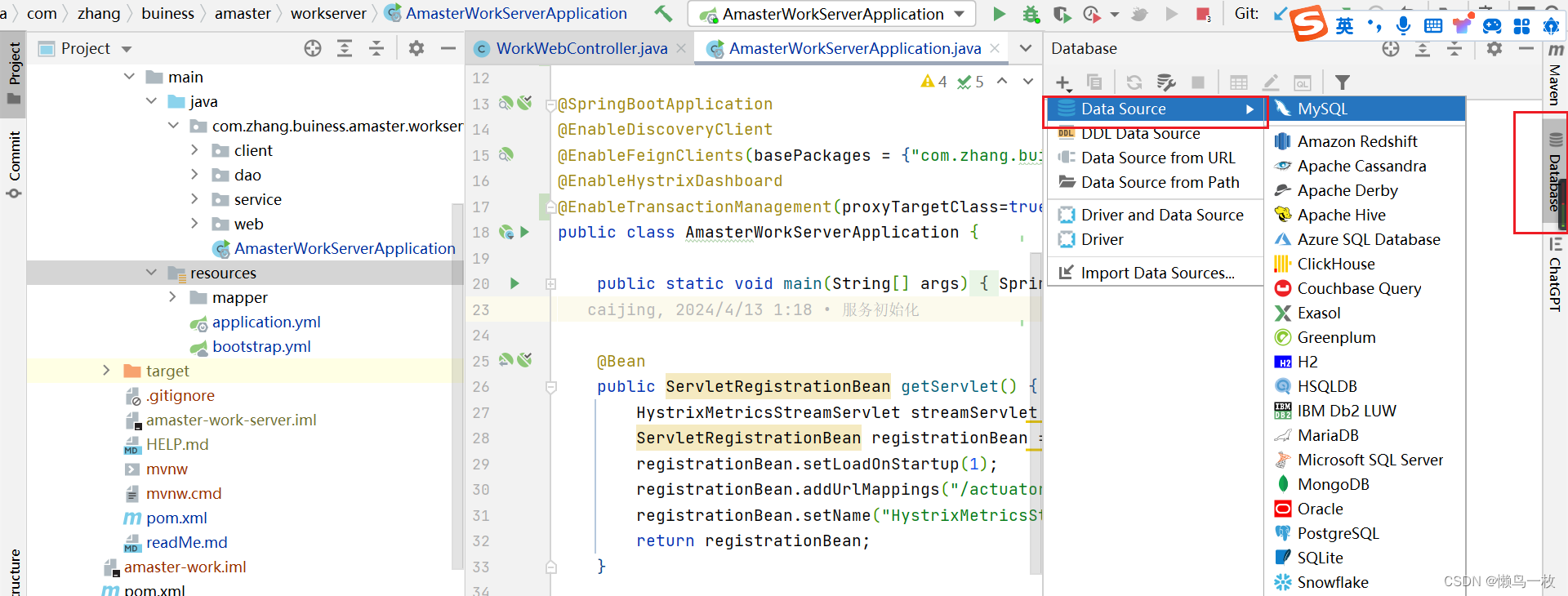This screenshot has width=1568, height=596.
Task: Open Database panel settings gear
Action: coord(1494,49)
